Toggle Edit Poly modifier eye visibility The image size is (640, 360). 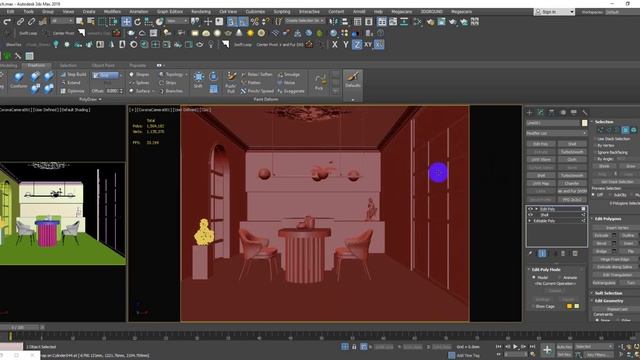[x=531, y=209]
